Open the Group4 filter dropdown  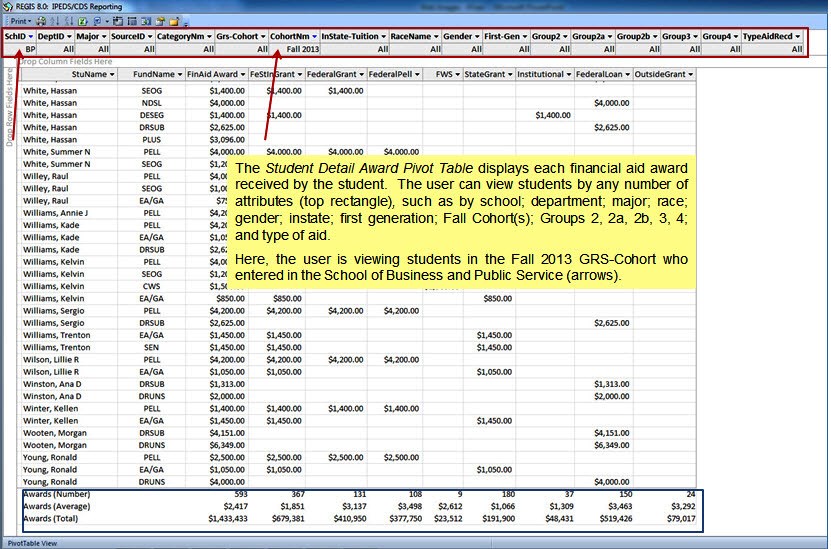click(x=736, y=36)
